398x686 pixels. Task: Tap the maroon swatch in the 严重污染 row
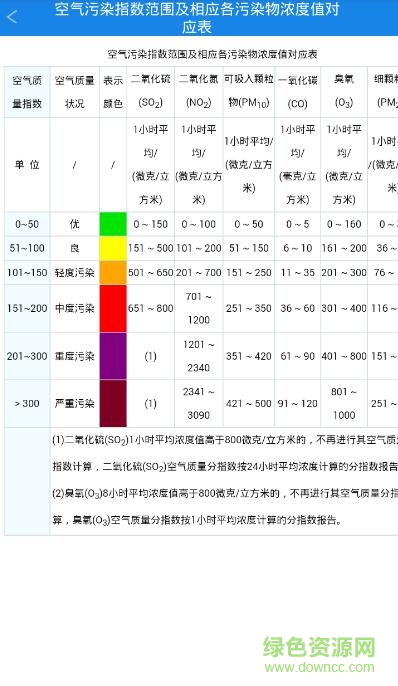pyautogui.click(x=113, y=403)
